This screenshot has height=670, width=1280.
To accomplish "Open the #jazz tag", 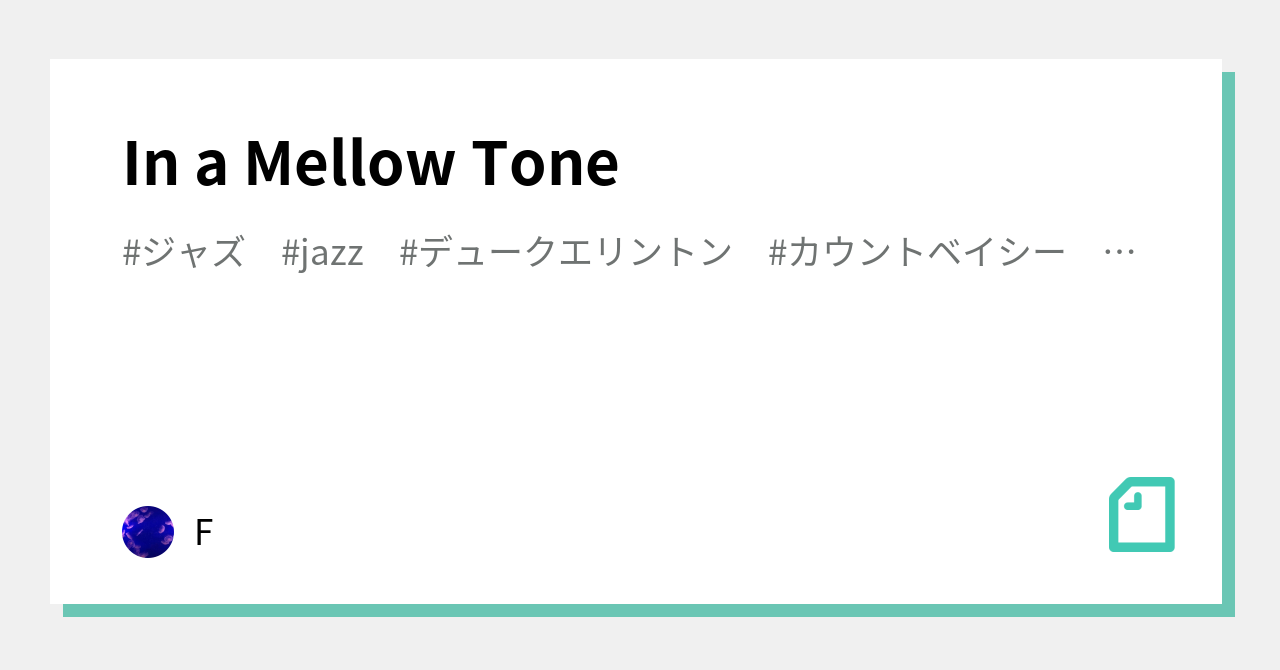I will [324, 252].
